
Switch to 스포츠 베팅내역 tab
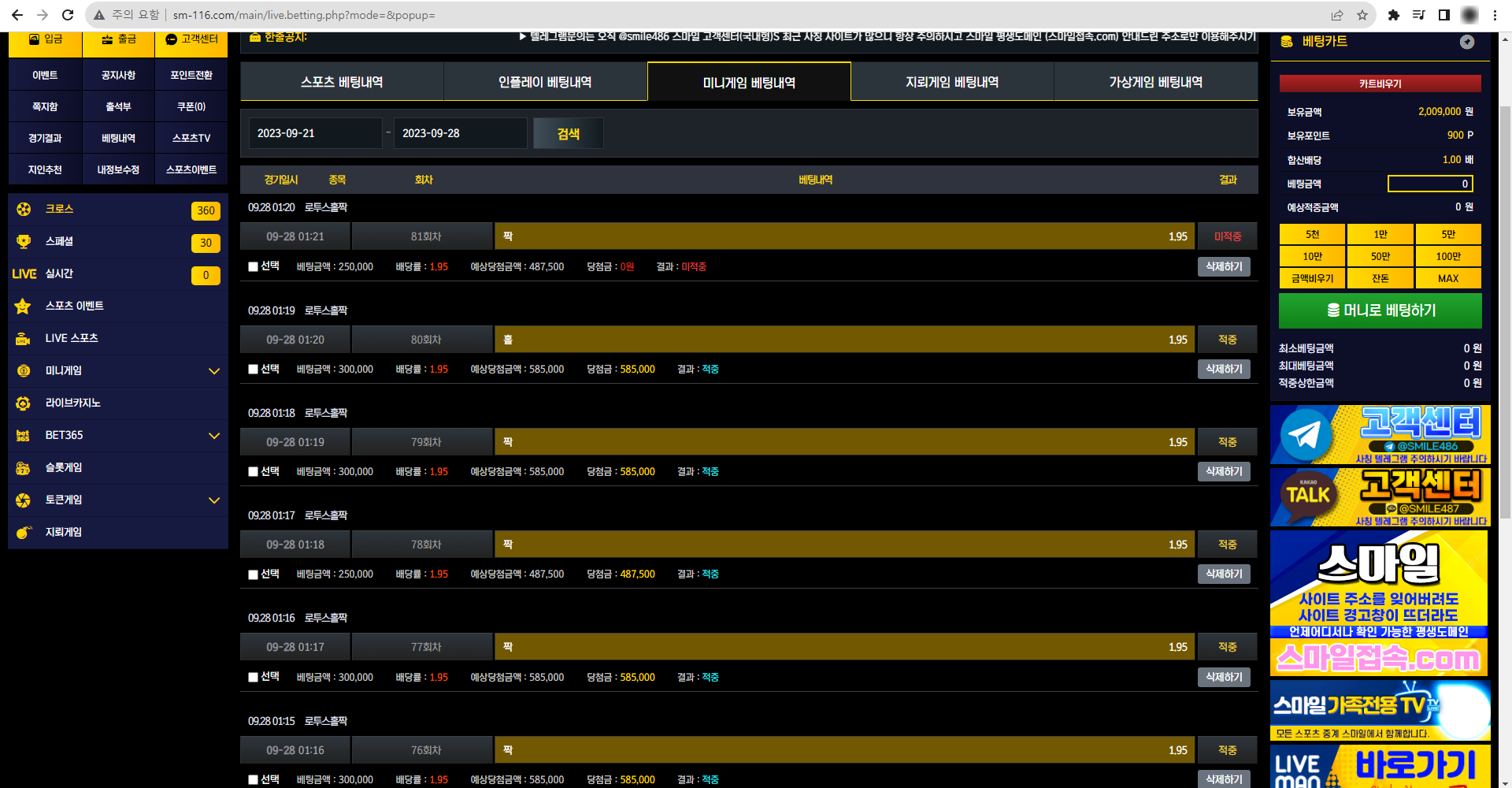tap(342, 82)
